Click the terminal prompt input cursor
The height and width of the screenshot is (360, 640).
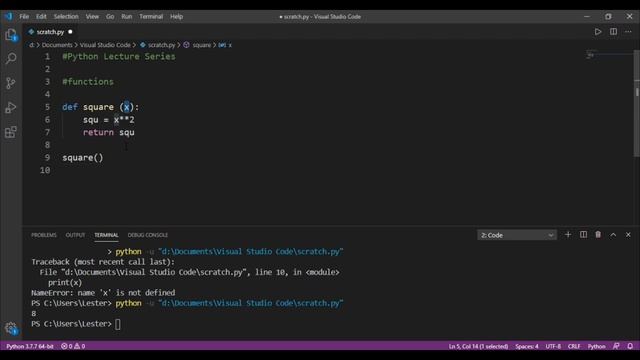click(118, 324)
